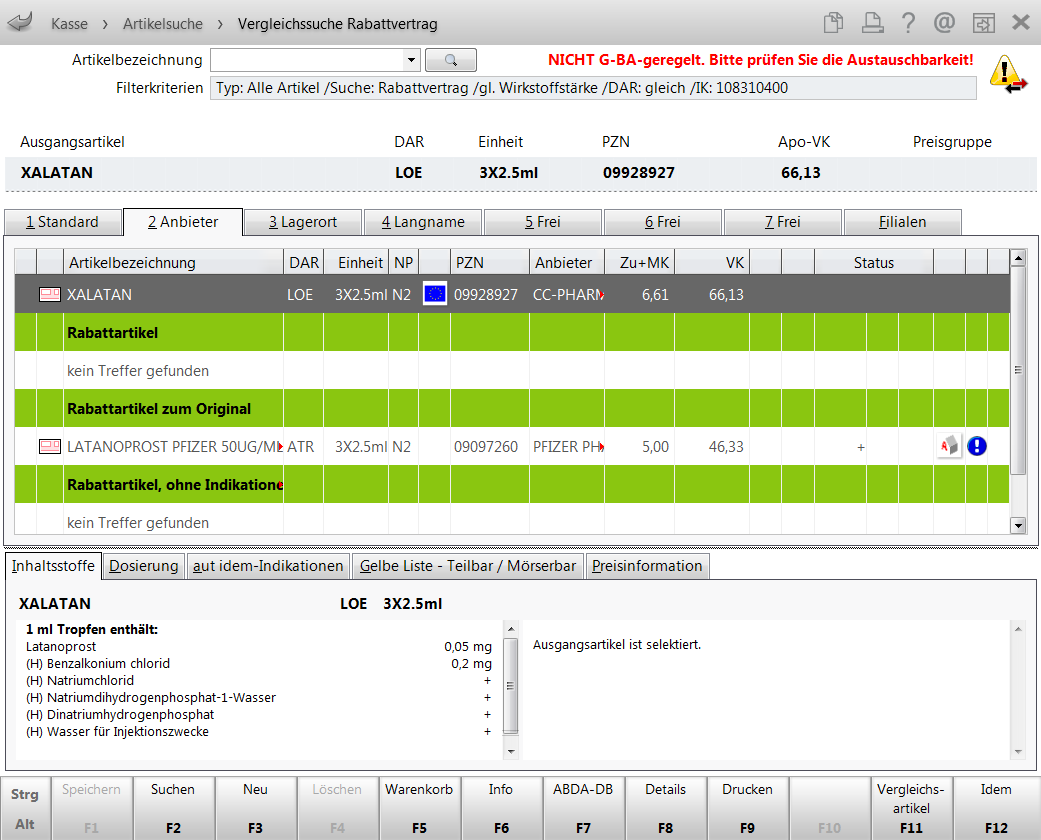Click the magnifier search button
The height and width of the screenshot is (840, 1041).
coord(451,60)
